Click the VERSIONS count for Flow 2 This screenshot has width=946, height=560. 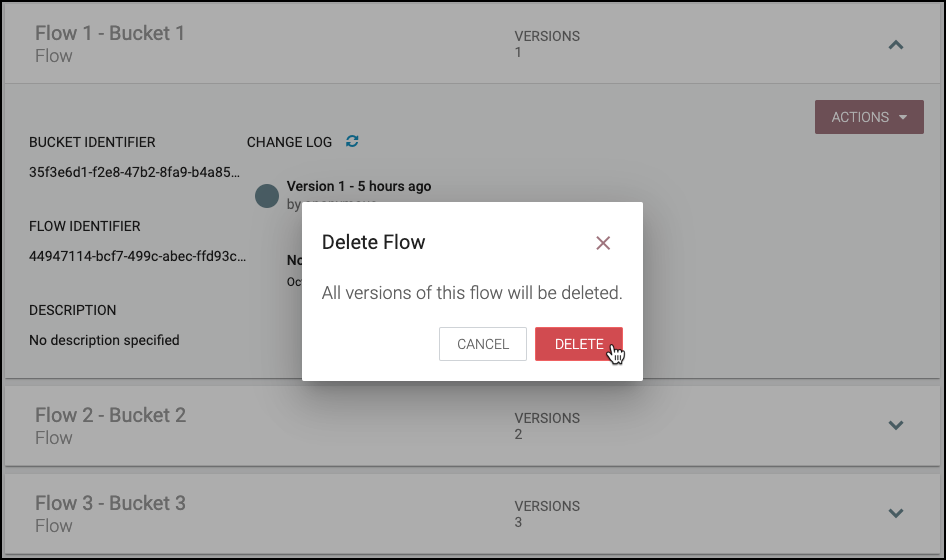click(519, 434)
